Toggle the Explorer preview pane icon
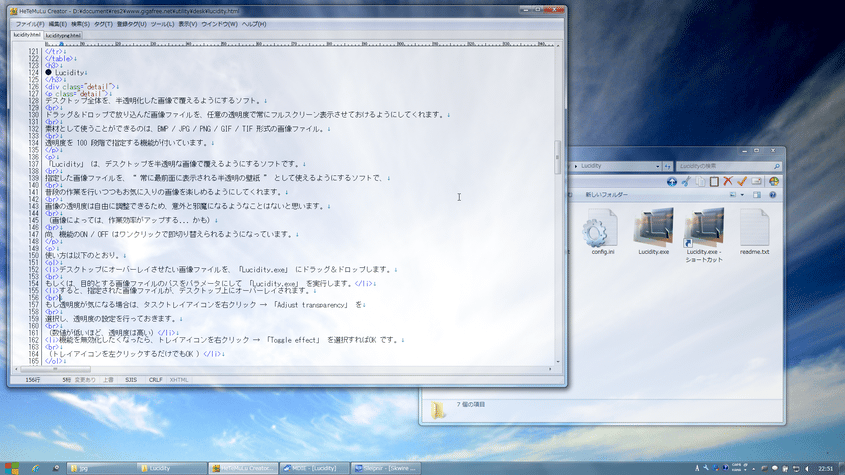Image resolution: width=845 pixels, height=475 pixels. pos(757,195)
